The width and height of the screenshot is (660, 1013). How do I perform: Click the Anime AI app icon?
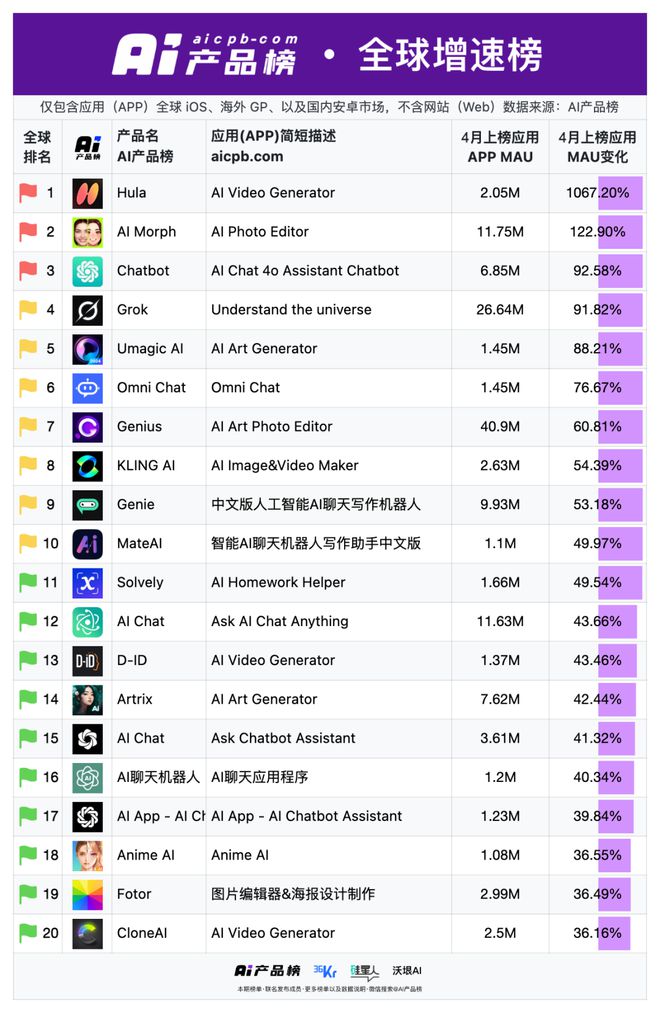click(x=87, y=855)
